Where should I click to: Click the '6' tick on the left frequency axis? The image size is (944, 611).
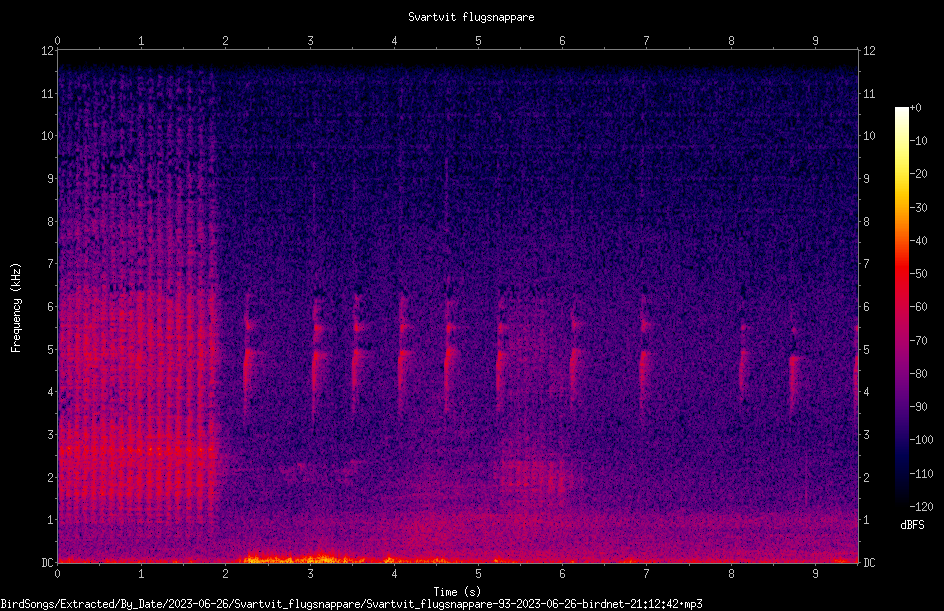click(x=51, y=306)
